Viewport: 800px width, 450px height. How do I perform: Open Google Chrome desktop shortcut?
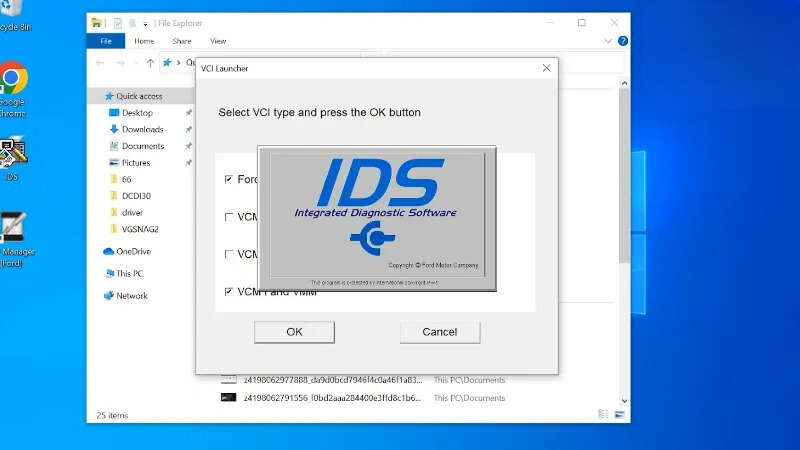pyautogui.click(x=13, y=90)
